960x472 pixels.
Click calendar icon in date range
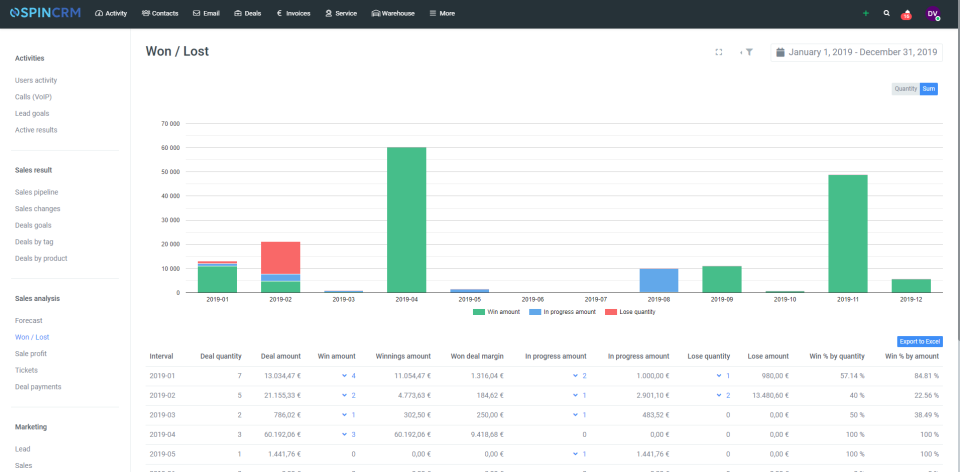tap(780, 52)
